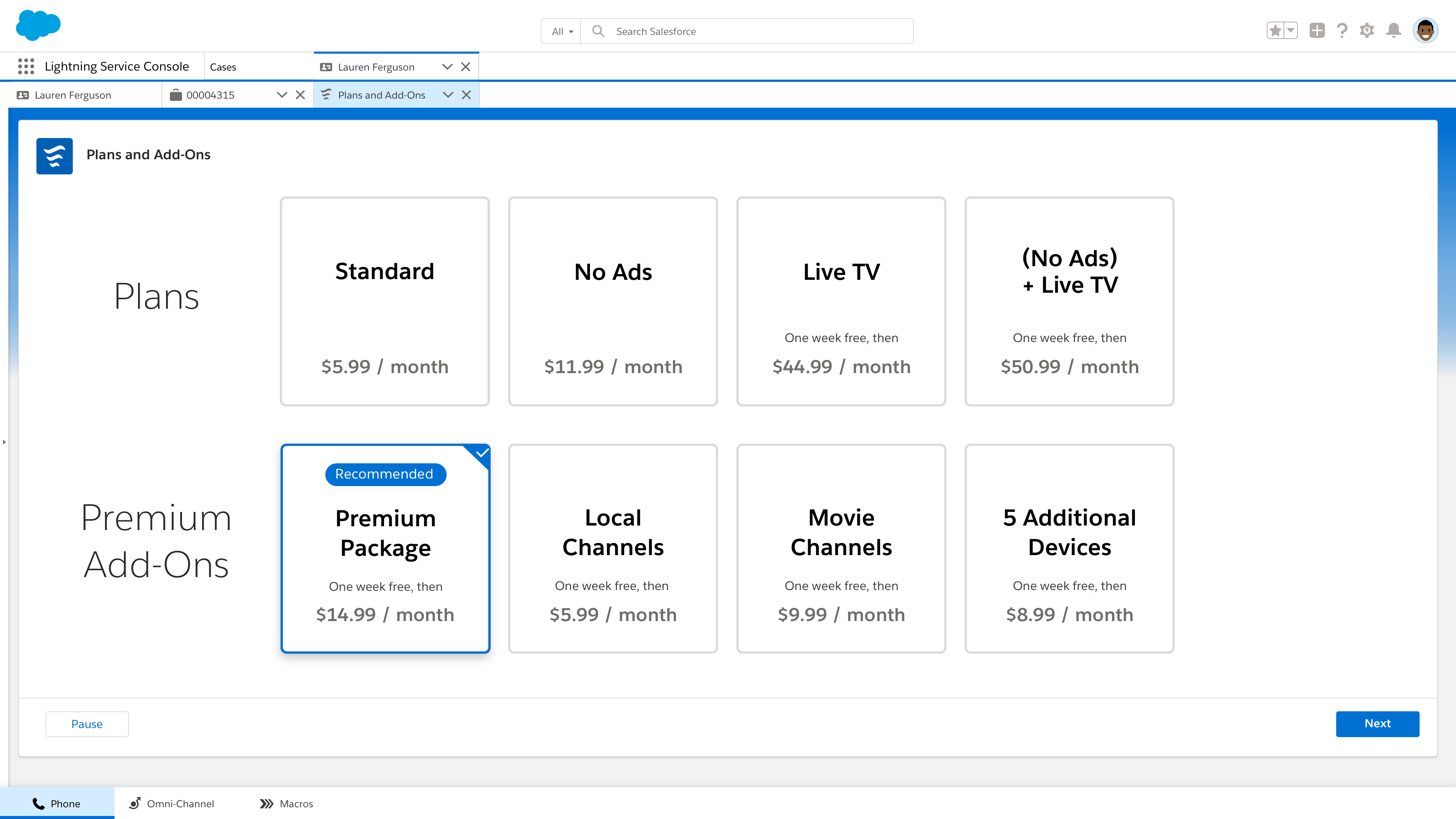The width and height of the screenshot is (1456, 819).
Task: Open the favorites list dropdown arrow
Action: 1290,30
